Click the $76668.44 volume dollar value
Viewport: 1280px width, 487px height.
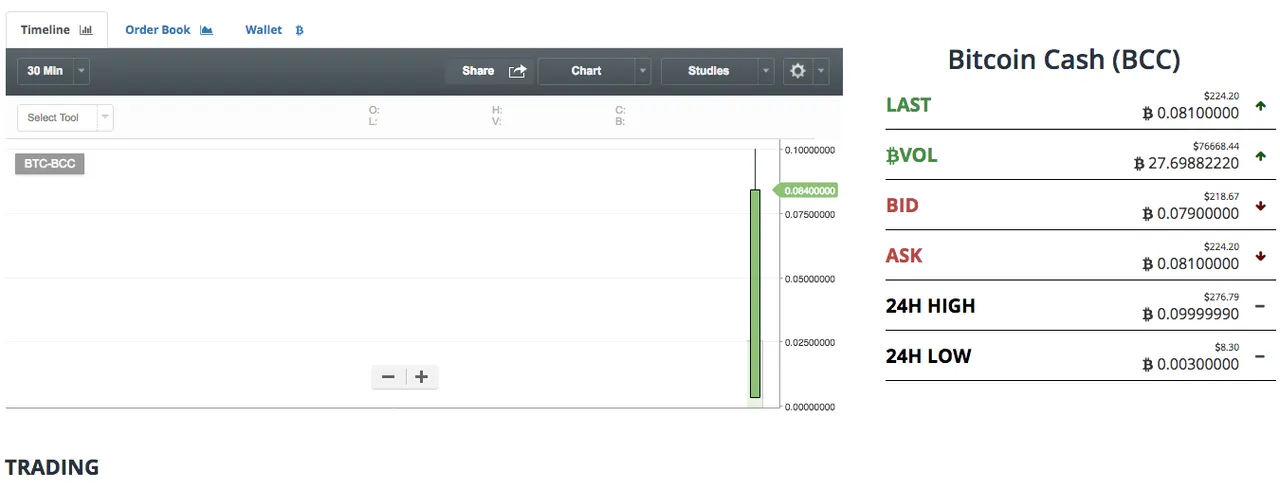click(x=1216, y=146)
